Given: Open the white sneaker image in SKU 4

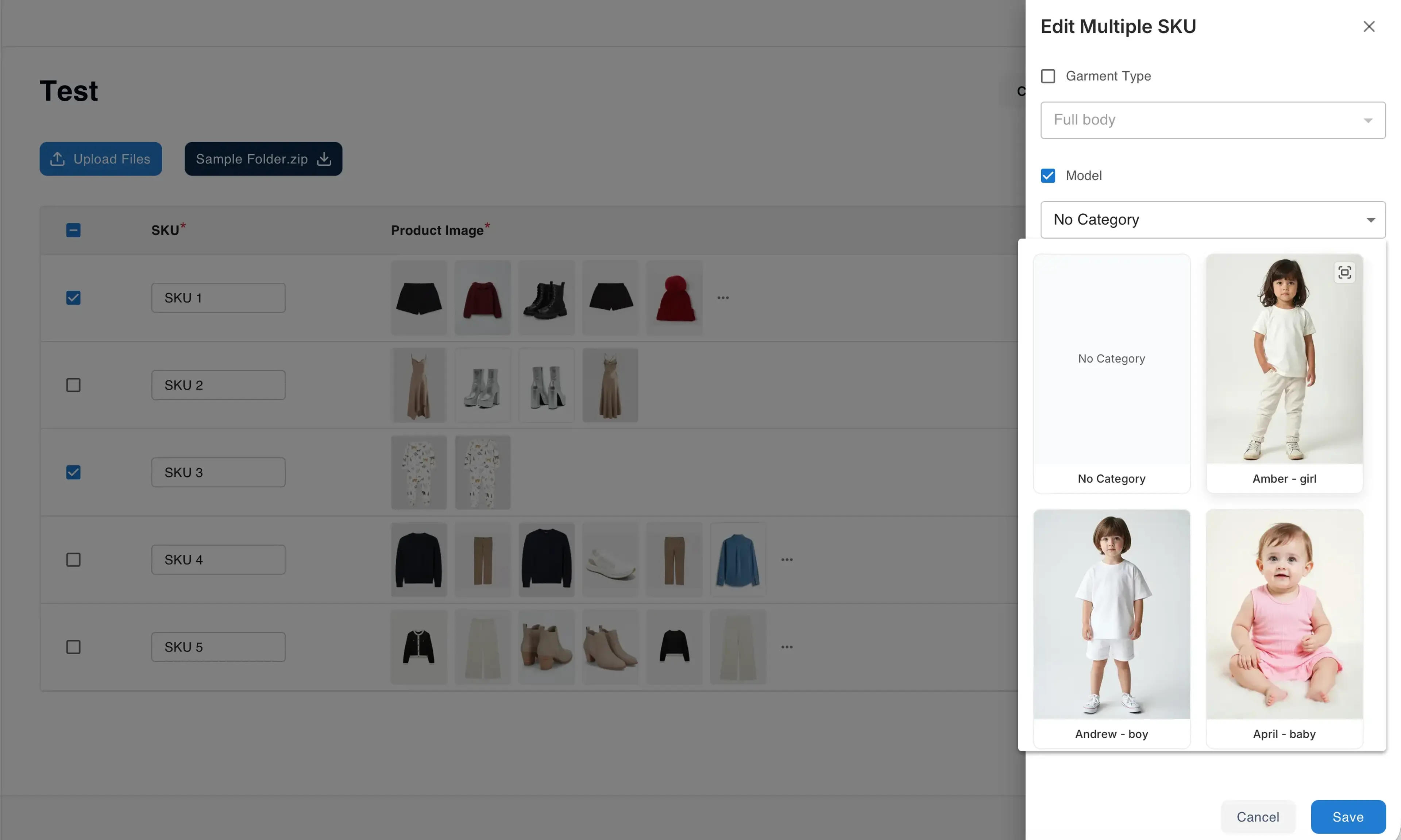Looking at the screenshot, I should click(610, 560).
